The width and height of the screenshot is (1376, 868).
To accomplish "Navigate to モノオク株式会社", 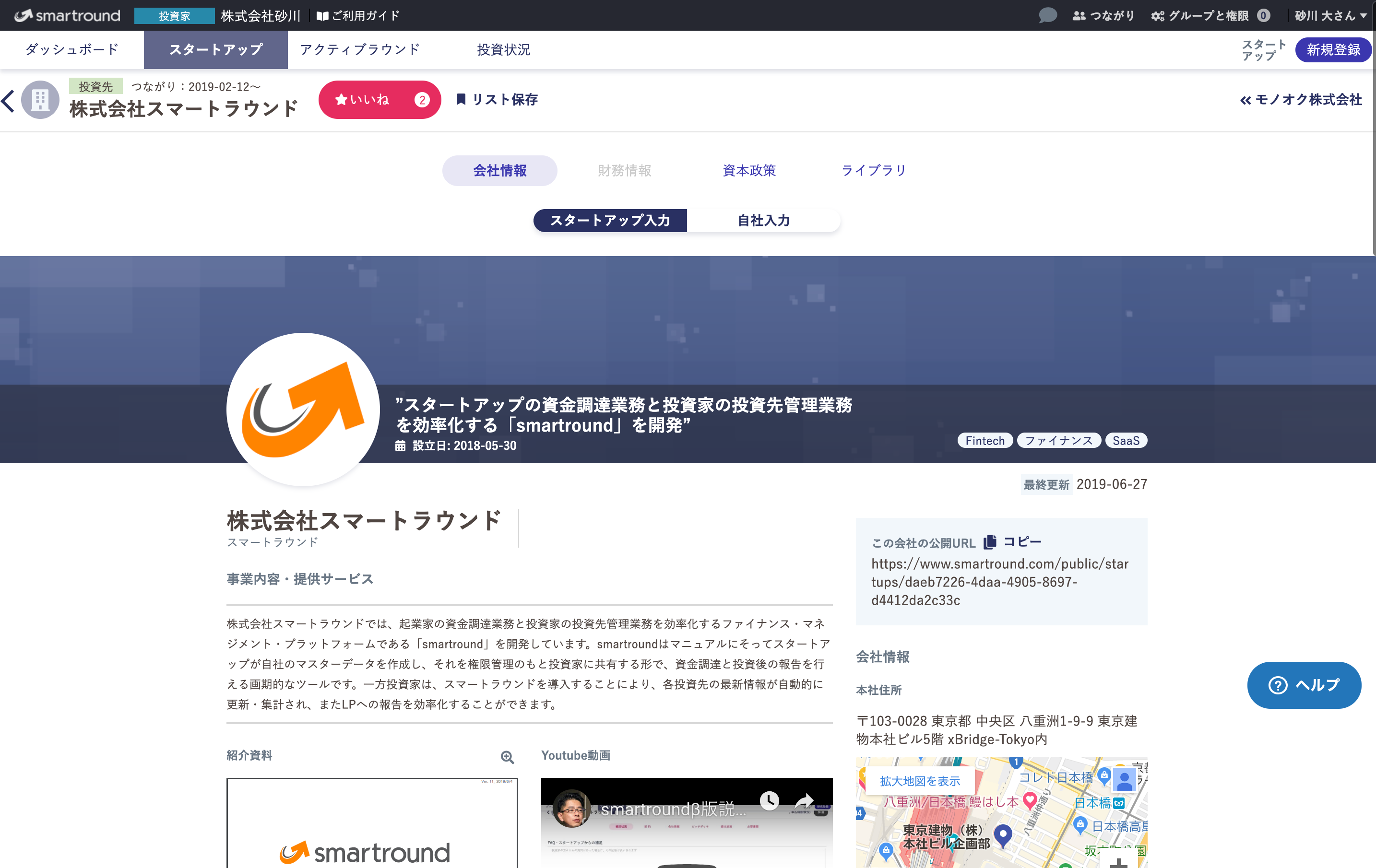I will click(x=1301, y=99).
